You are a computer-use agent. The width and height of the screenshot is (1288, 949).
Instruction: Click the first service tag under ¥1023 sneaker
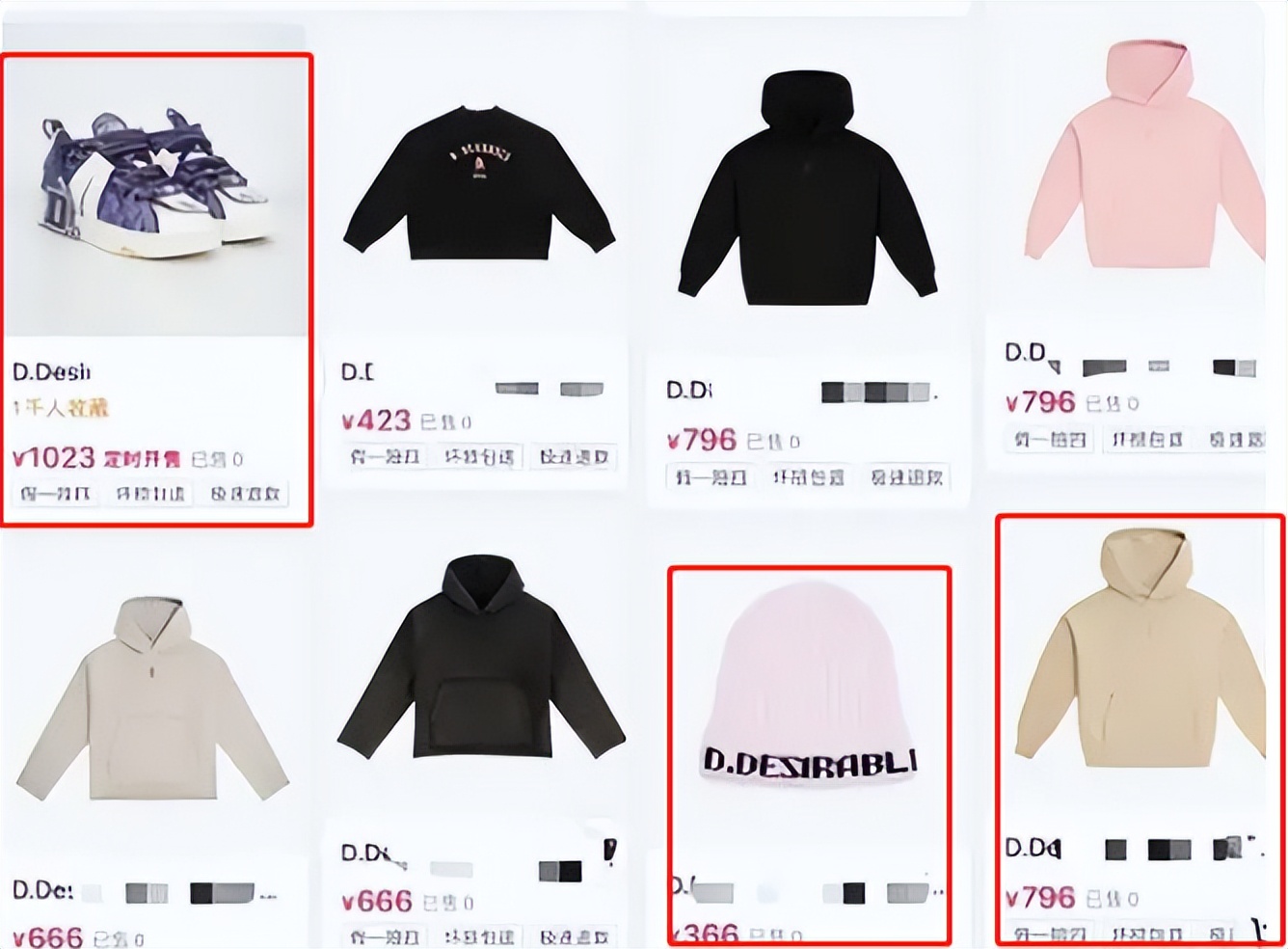pyautogui.click(x=56, y=494)
